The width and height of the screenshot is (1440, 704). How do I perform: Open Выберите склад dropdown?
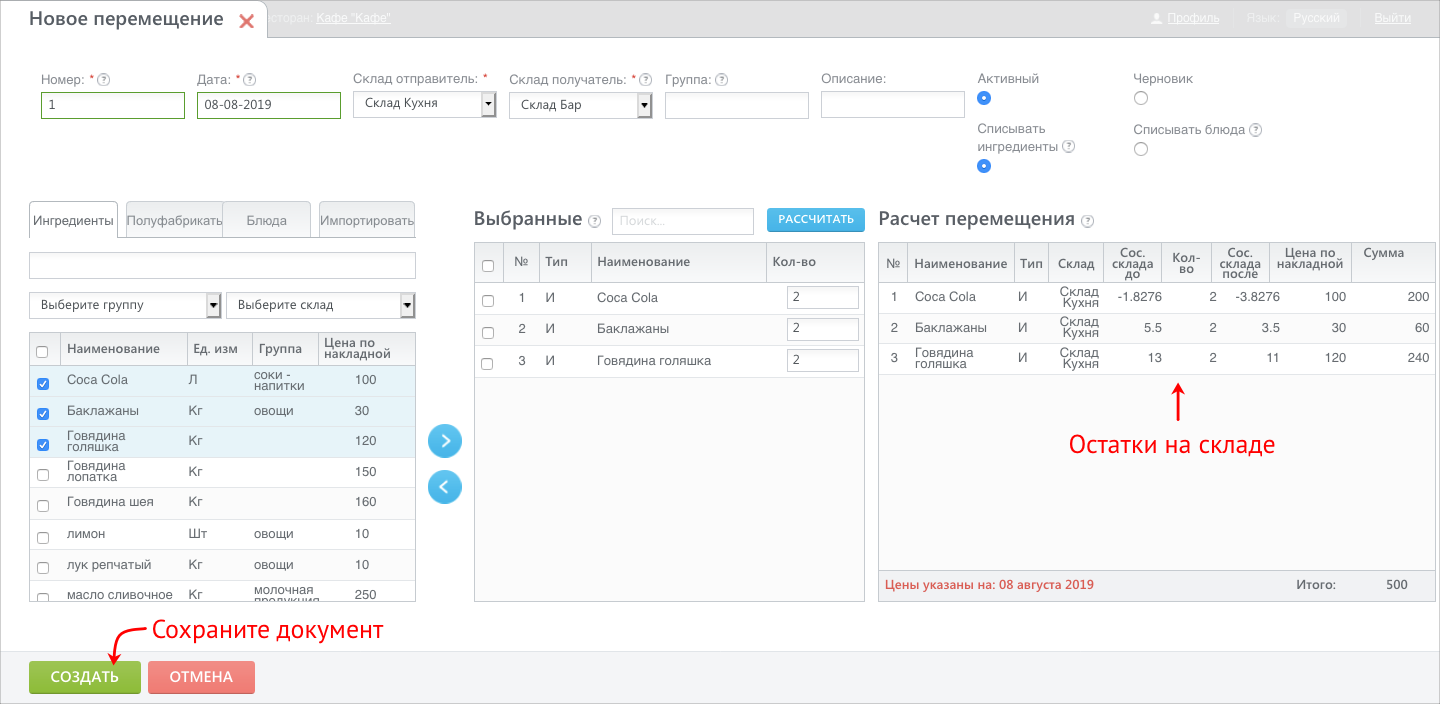click(x=320, y=305)
